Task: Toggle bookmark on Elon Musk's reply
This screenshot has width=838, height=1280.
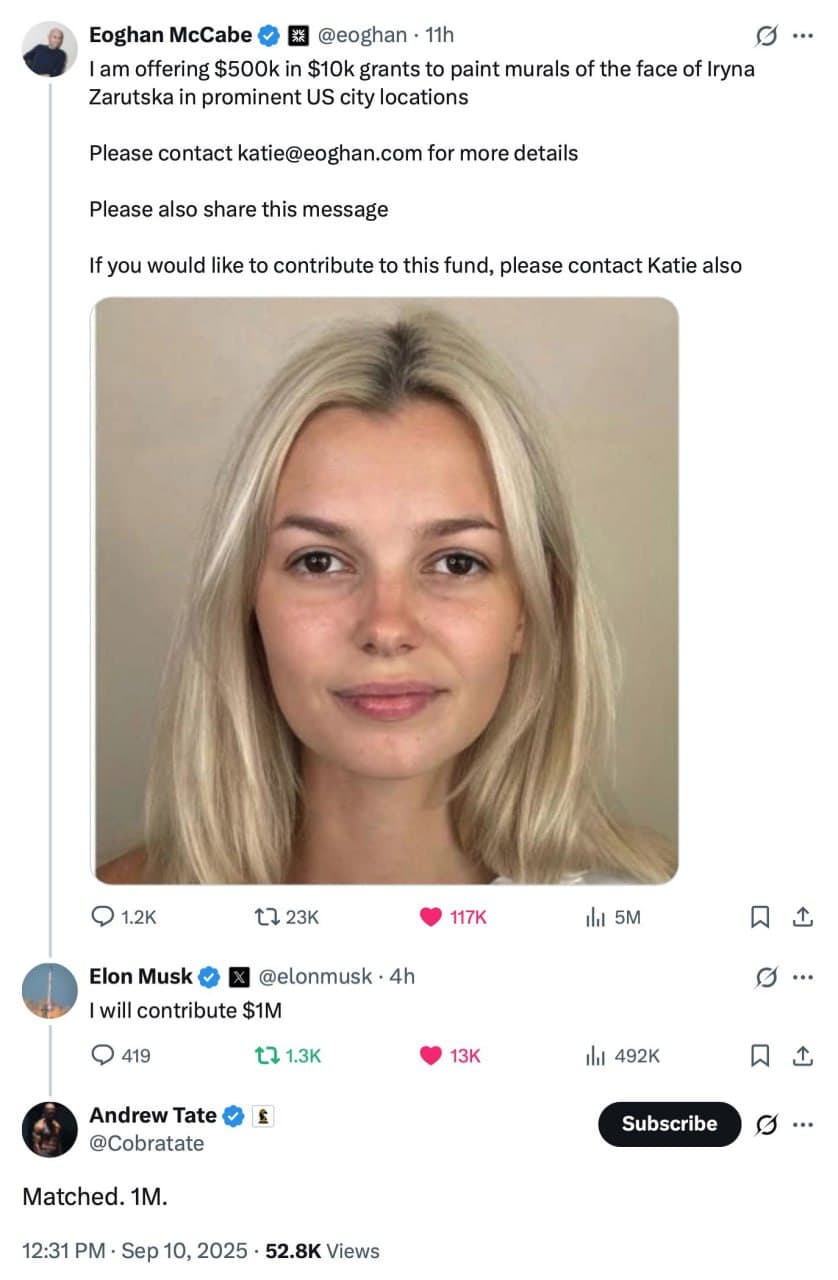Action: click(x=759, y=1055)
